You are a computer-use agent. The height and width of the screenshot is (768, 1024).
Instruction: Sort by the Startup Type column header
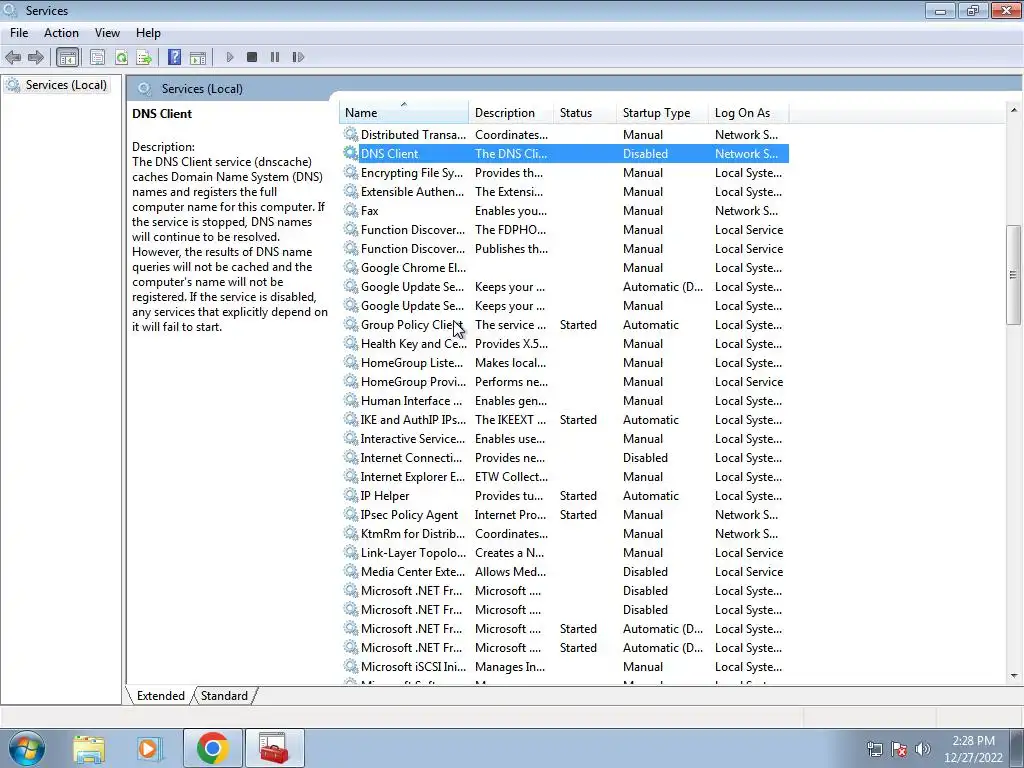[x=662, y=113]
